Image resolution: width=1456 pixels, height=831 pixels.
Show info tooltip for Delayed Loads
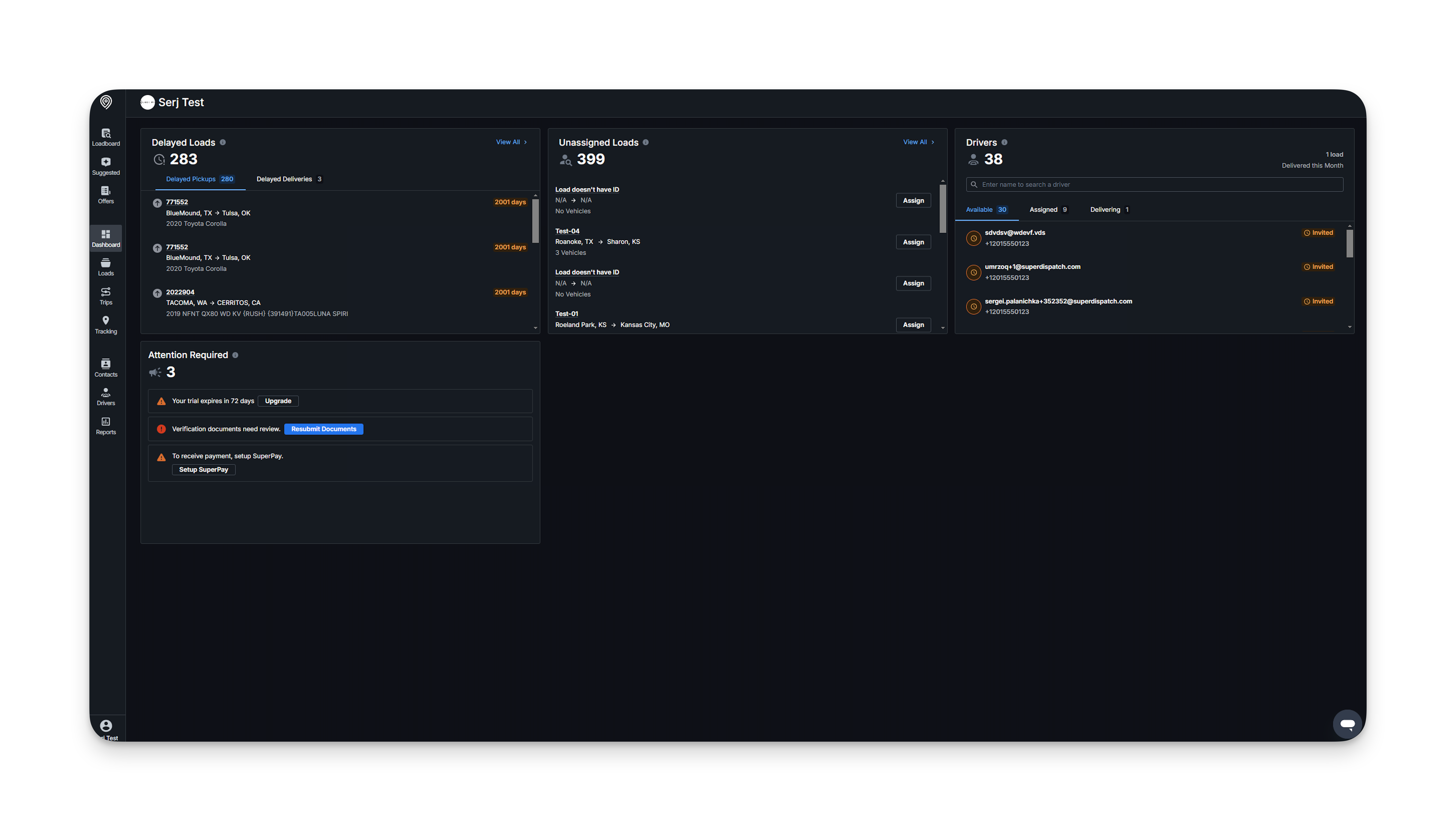tap(223, 142)
